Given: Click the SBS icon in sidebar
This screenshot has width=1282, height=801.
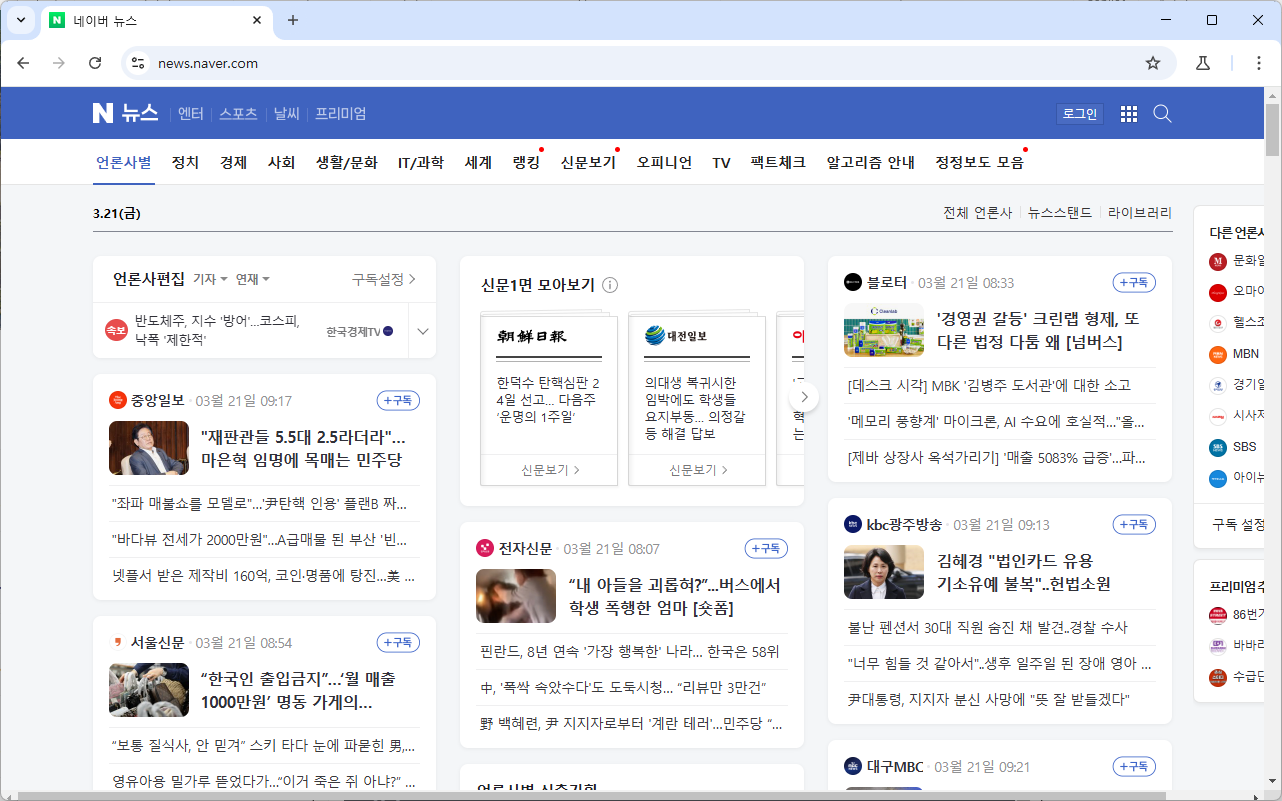Looking at the screenshot, I should tap(1218, 447).
